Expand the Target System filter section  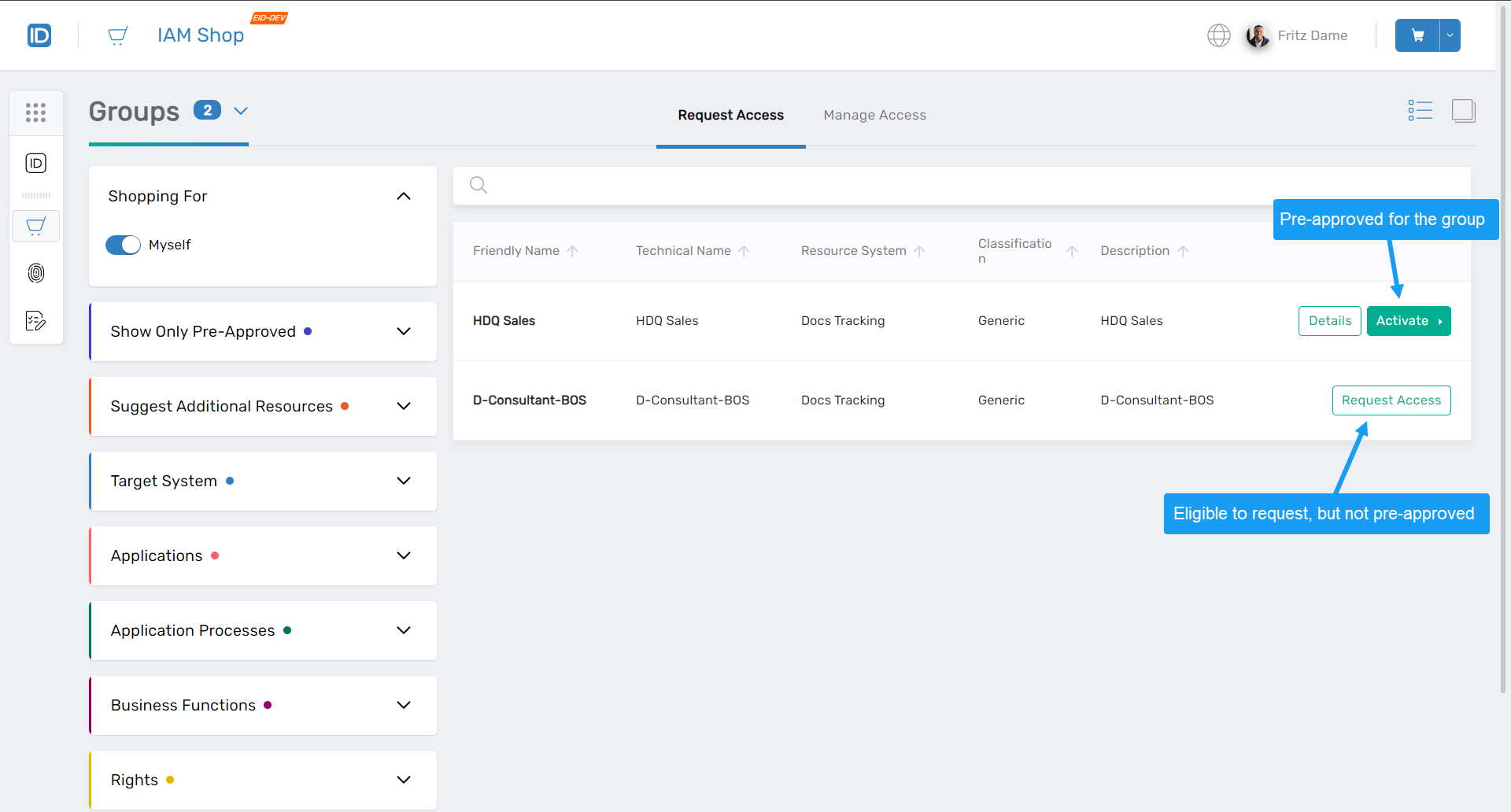(x=404, y=481)
